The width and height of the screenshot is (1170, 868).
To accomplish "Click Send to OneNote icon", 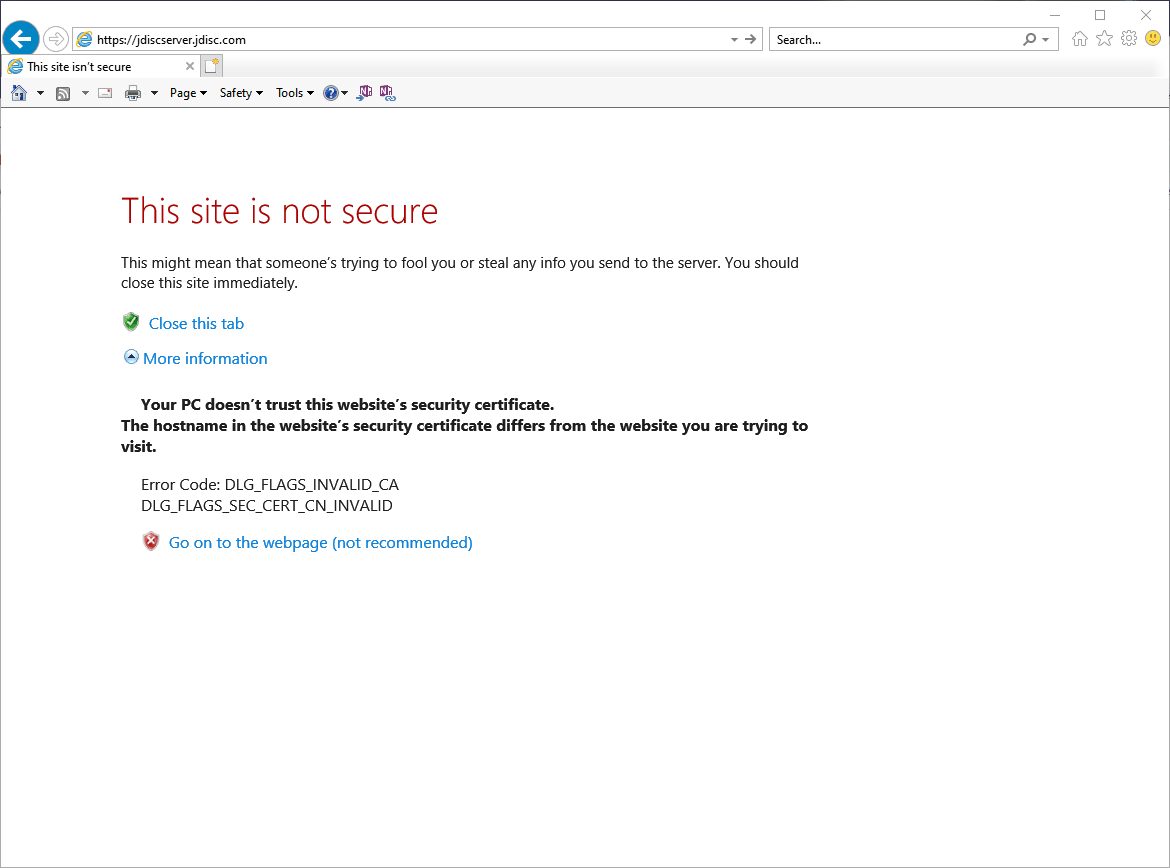I will point(365,93).
